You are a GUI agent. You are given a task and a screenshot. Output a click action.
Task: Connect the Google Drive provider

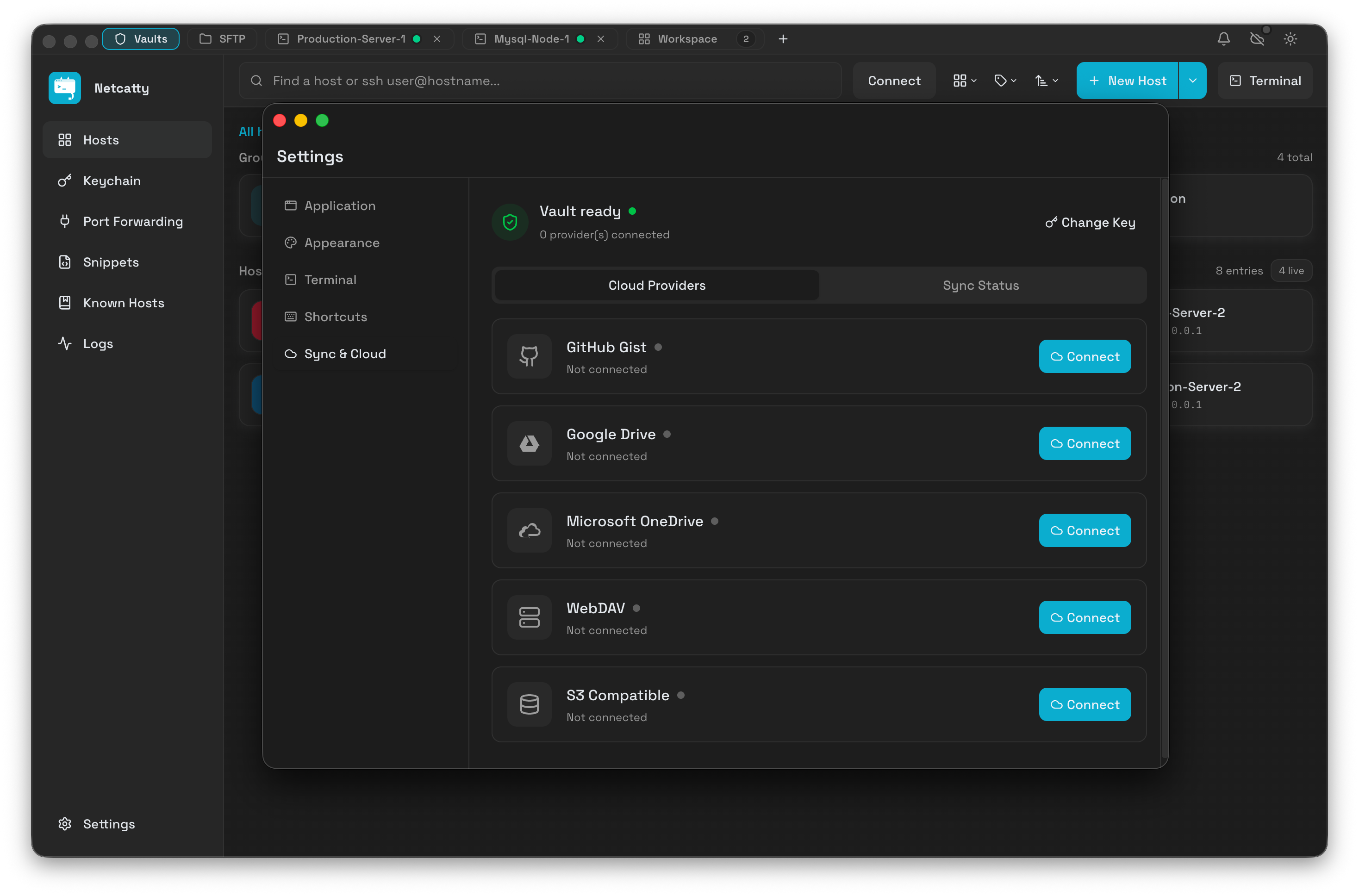click(1085, 443)
